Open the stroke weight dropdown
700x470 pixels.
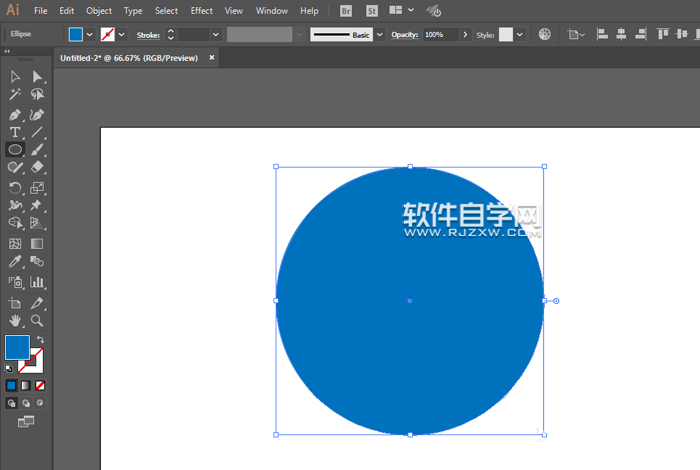[x=216, y=34]
